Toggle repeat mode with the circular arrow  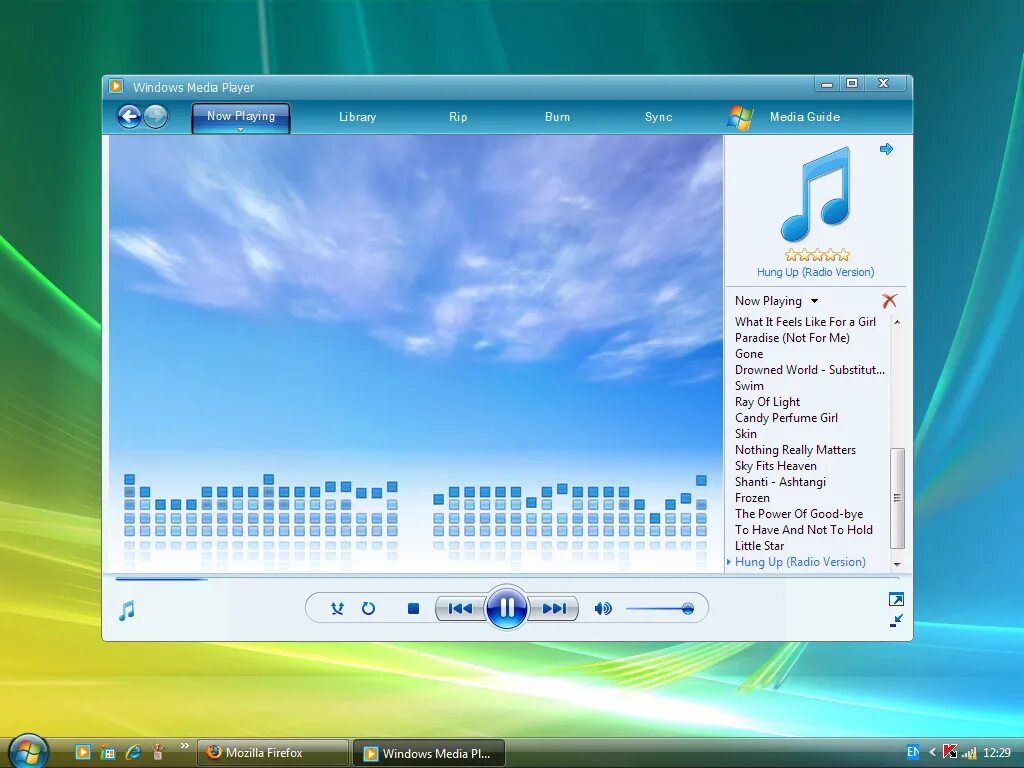(x=368, y=609)
